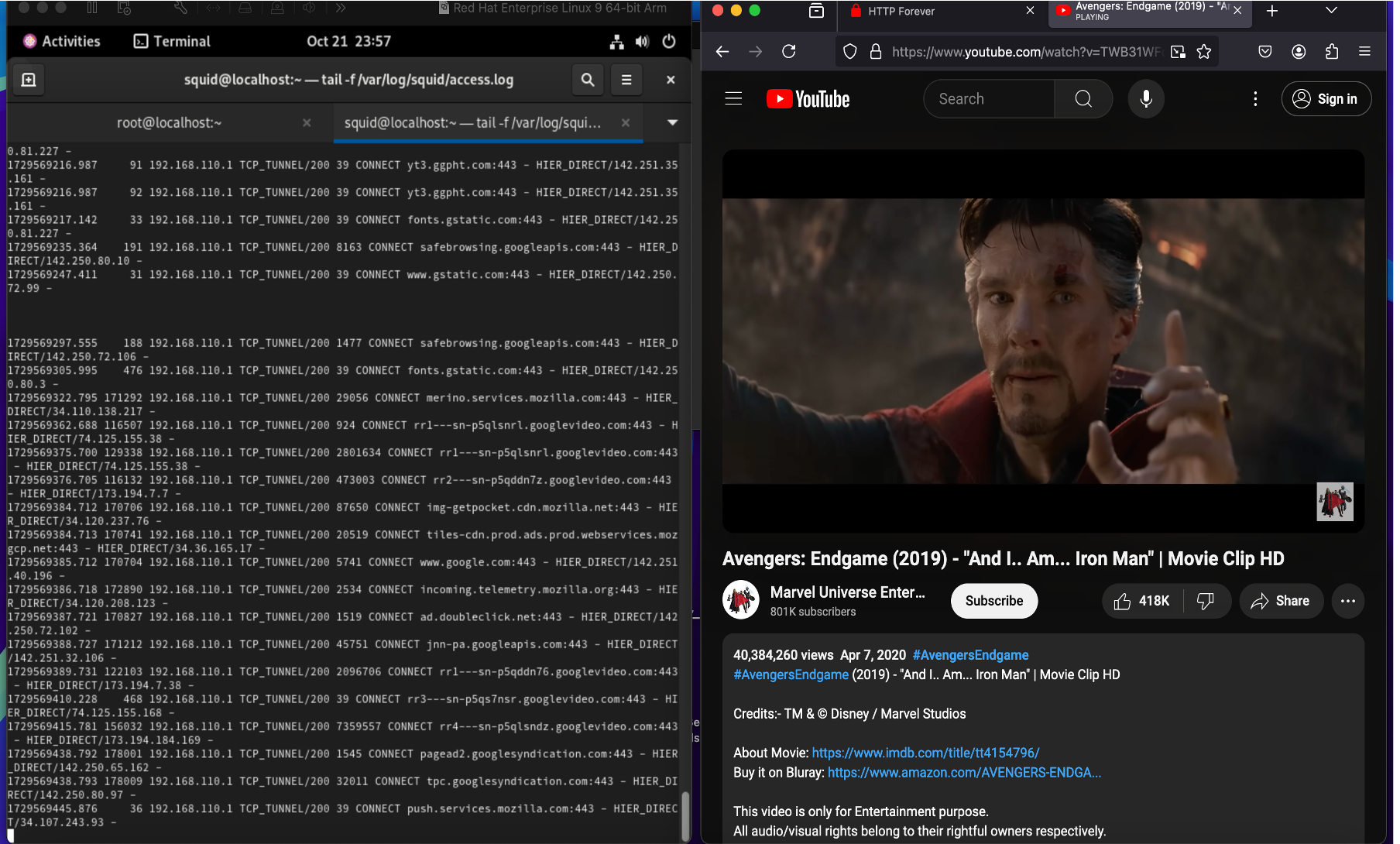Subscribe to Marvel Universe channel
Screen dimensions: 1400x844
point(994,601)
